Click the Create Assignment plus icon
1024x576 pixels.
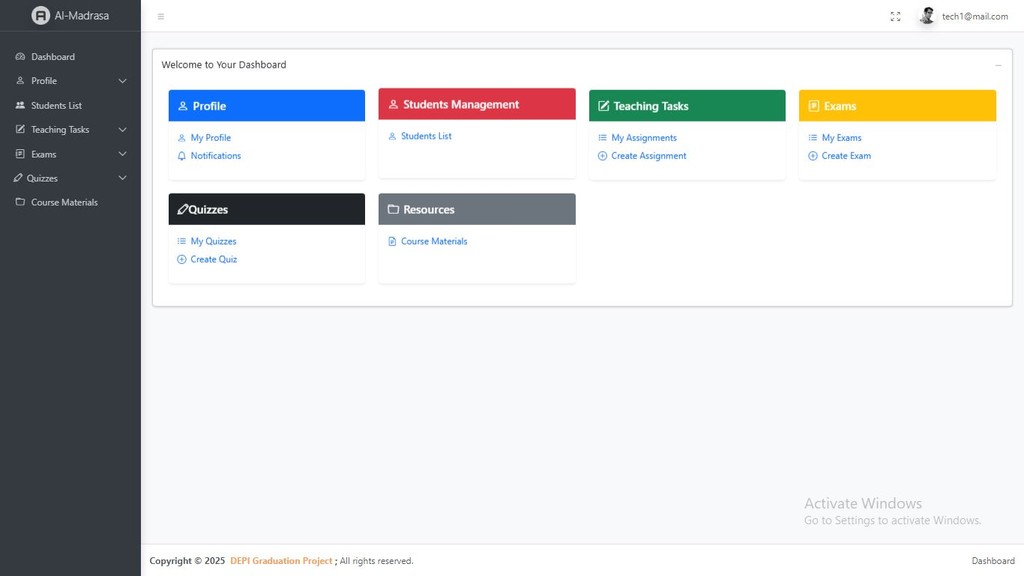click(602, 156)
